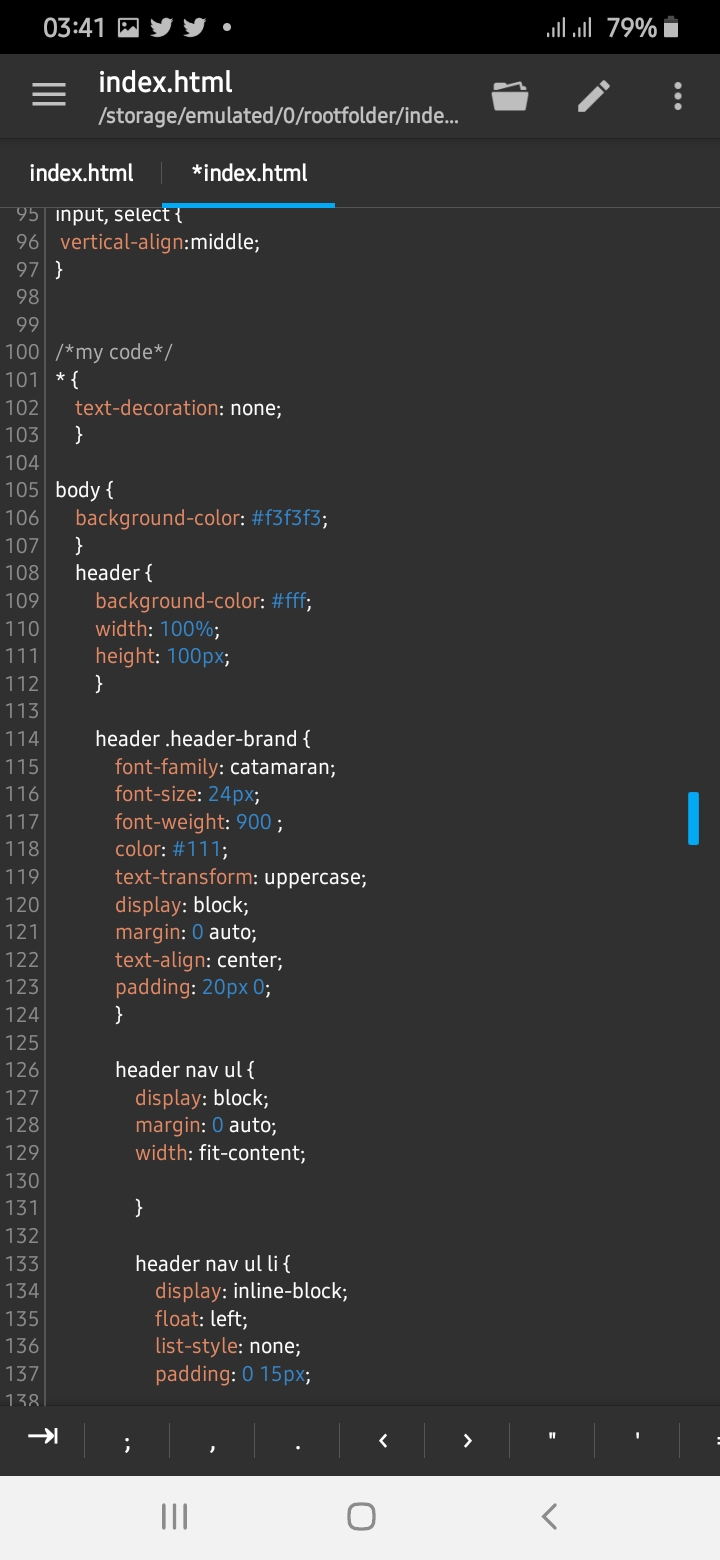Tap the #f3f3f3 color value
This screenshot has width=720, height=1560.
(x=287, y=518)
